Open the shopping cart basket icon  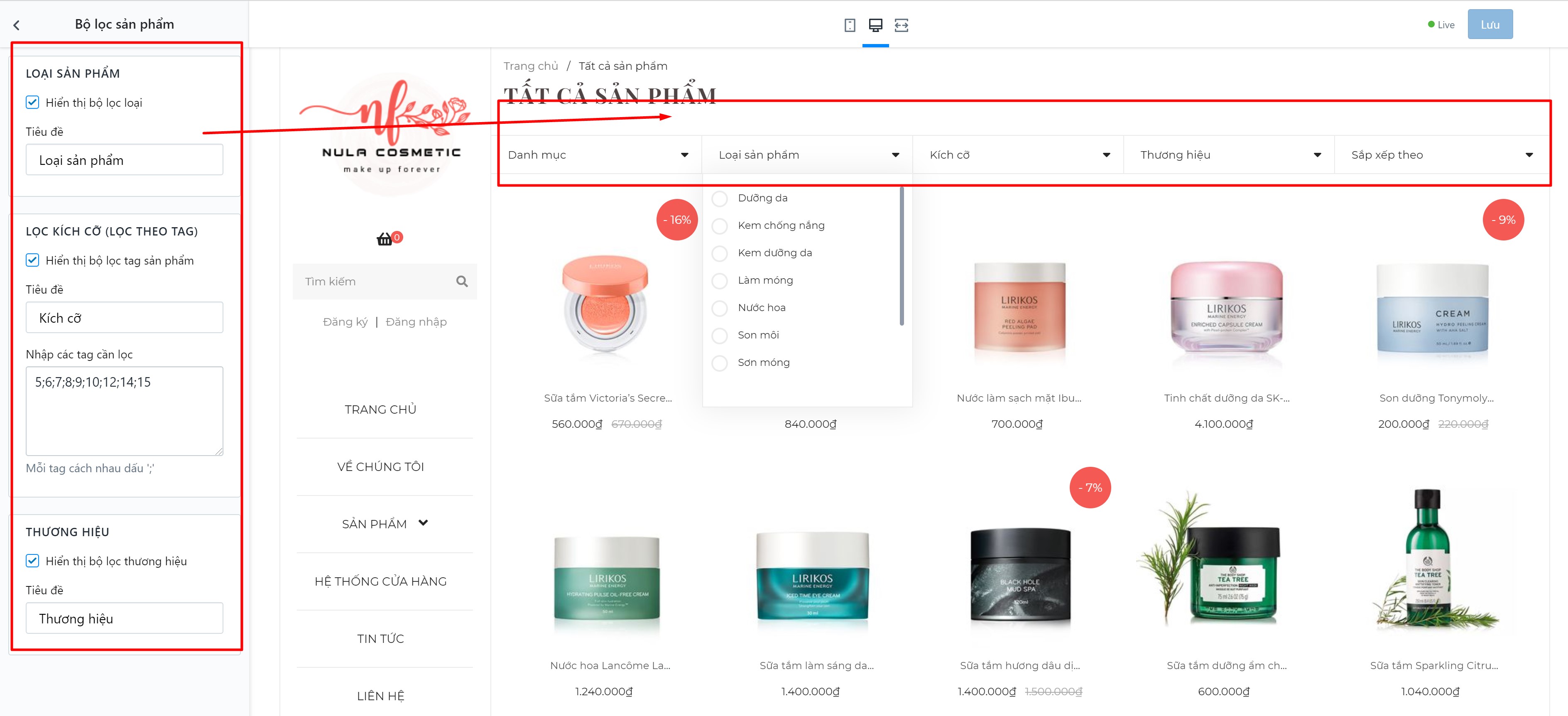pos(384,239)
